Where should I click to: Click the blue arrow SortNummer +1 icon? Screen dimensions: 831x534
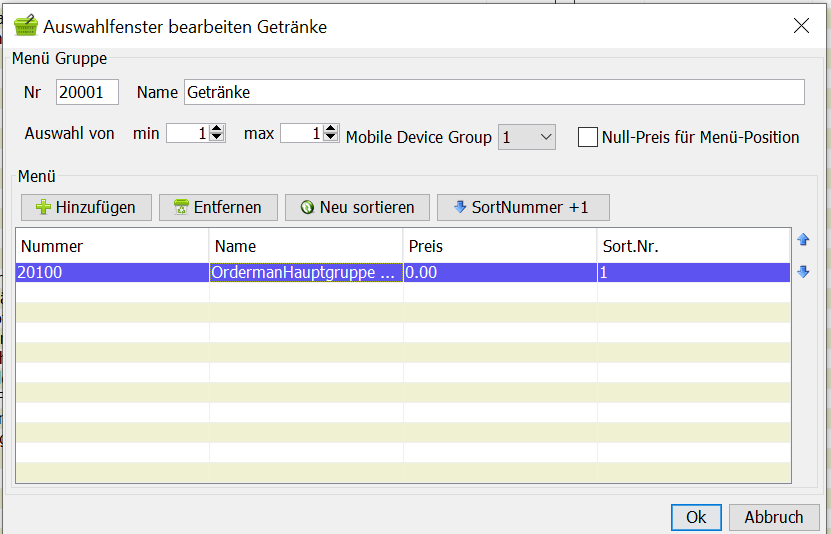click(460, 207)
